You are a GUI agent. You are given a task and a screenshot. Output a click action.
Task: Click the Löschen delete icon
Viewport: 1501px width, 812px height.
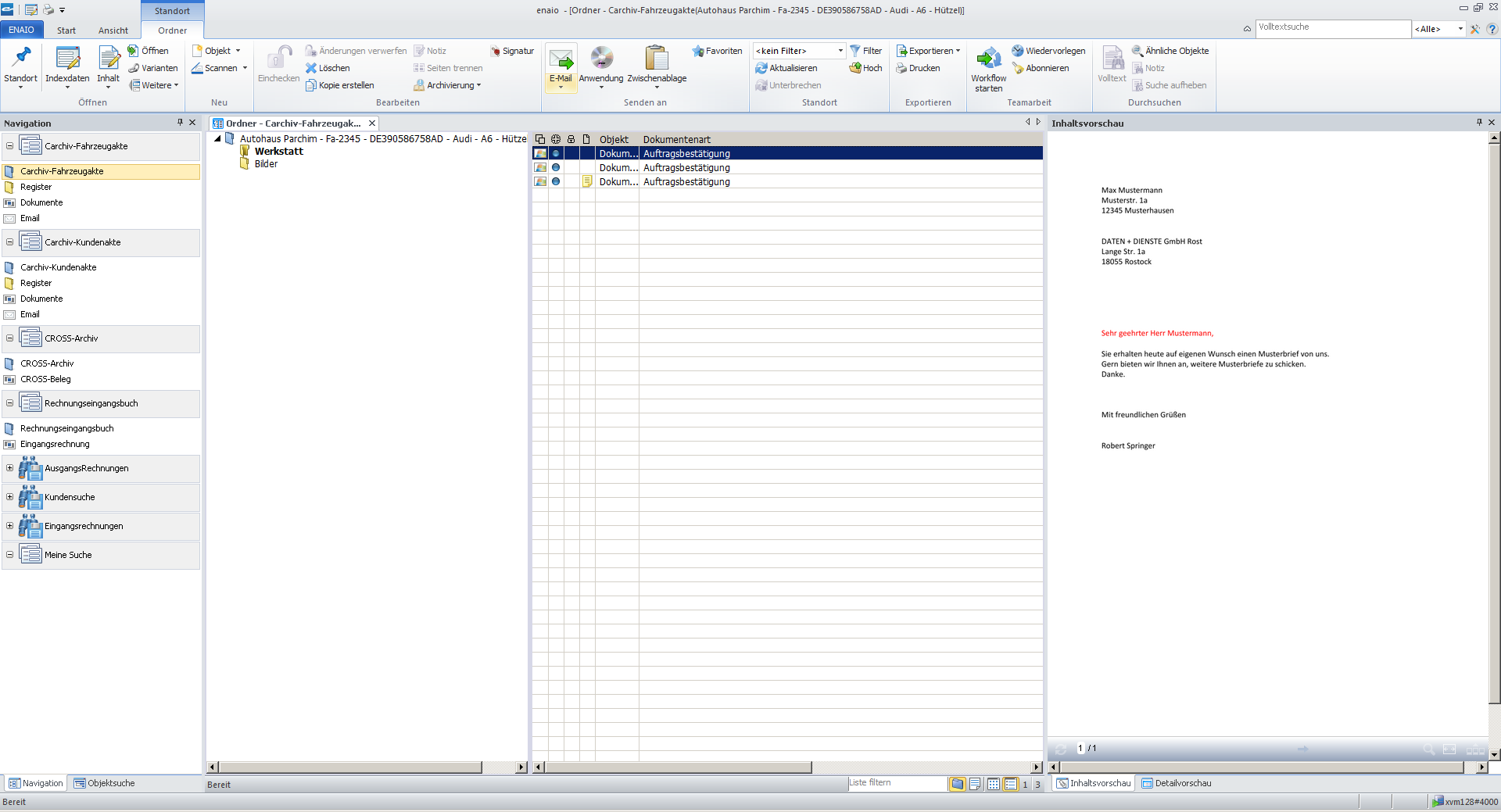[311, 68]
